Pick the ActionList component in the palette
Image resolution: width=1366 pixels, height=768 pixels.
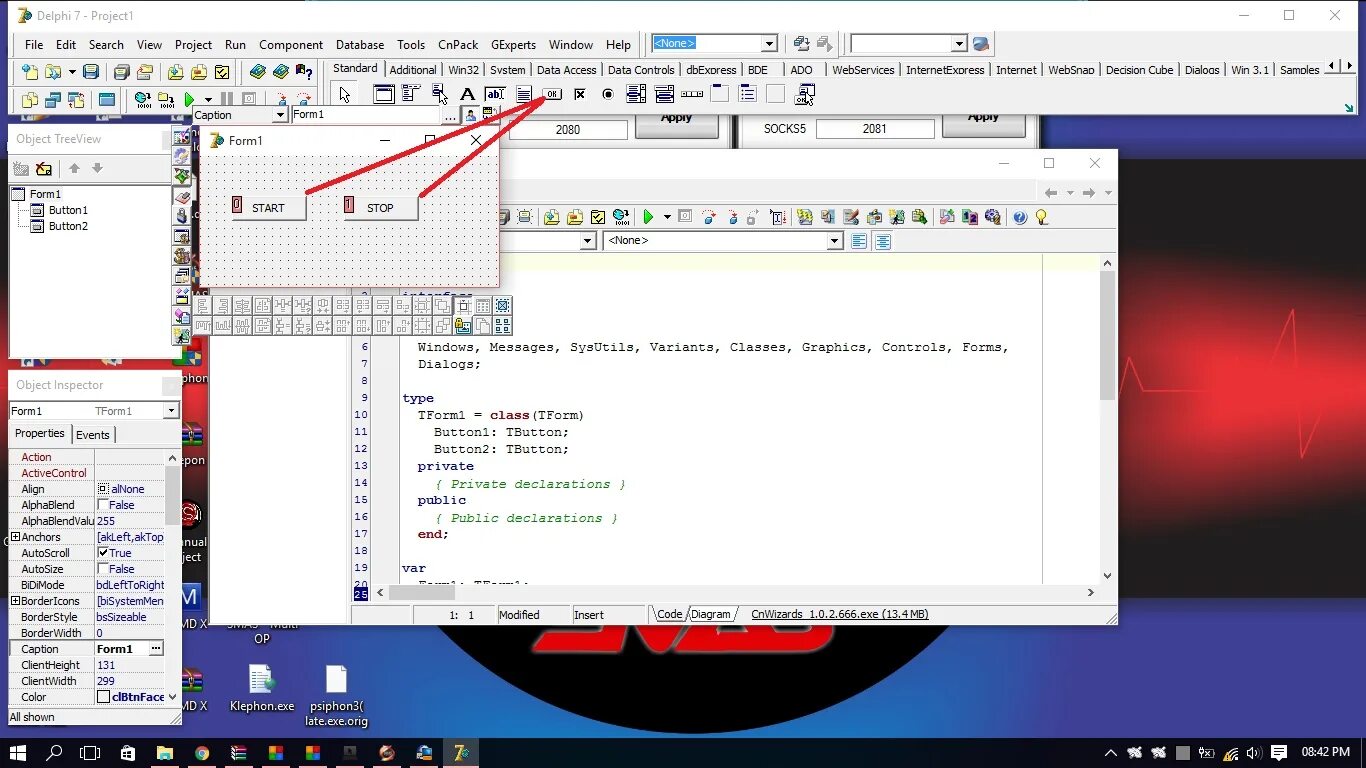(804, 94)
